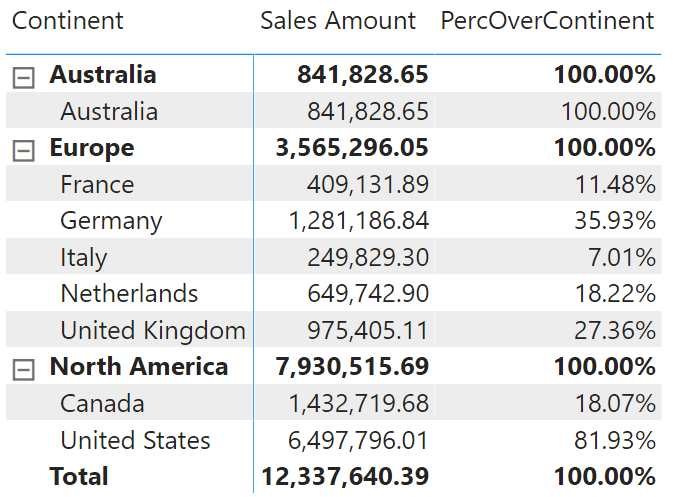Select the Netherlands row
This screenshot has width=673, height=497.
[x=333, y=293]
